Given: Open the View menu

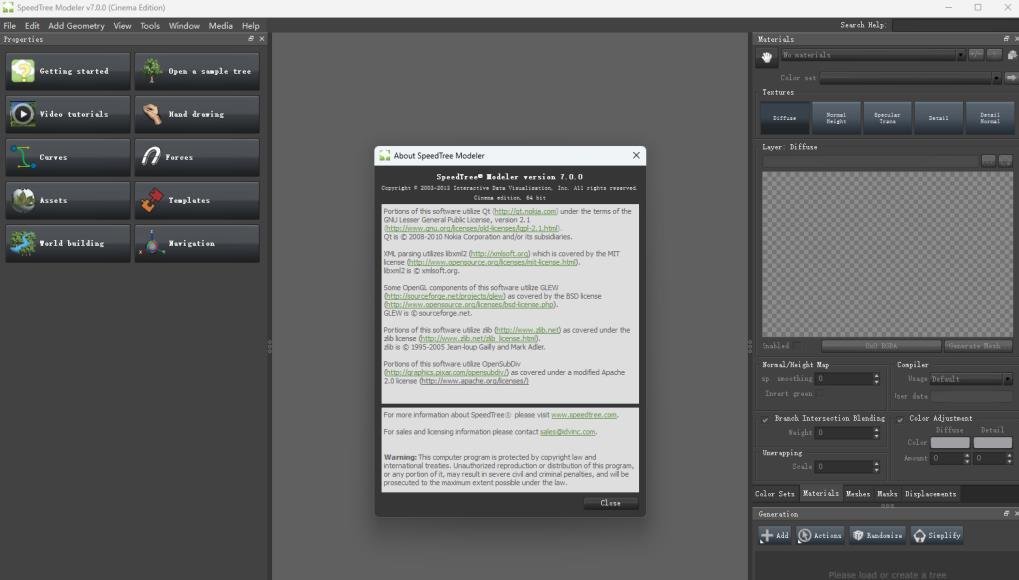Looking at the screenshot, I should [x=122, y=26].
